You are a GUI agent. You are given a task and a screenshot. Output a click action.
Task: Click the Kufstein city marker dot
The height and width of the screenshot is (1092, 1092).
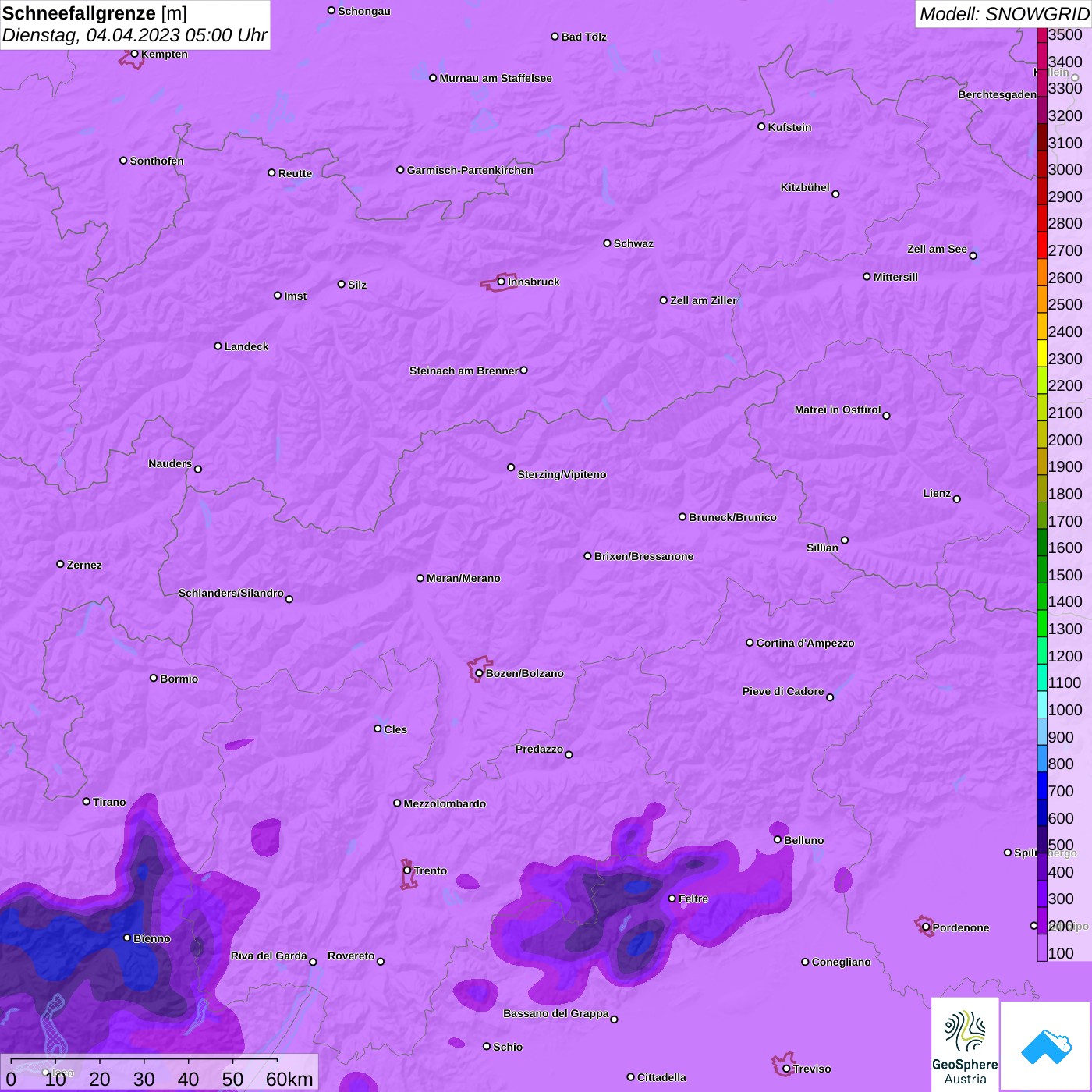pyautogui.click(x=762, y=126)
